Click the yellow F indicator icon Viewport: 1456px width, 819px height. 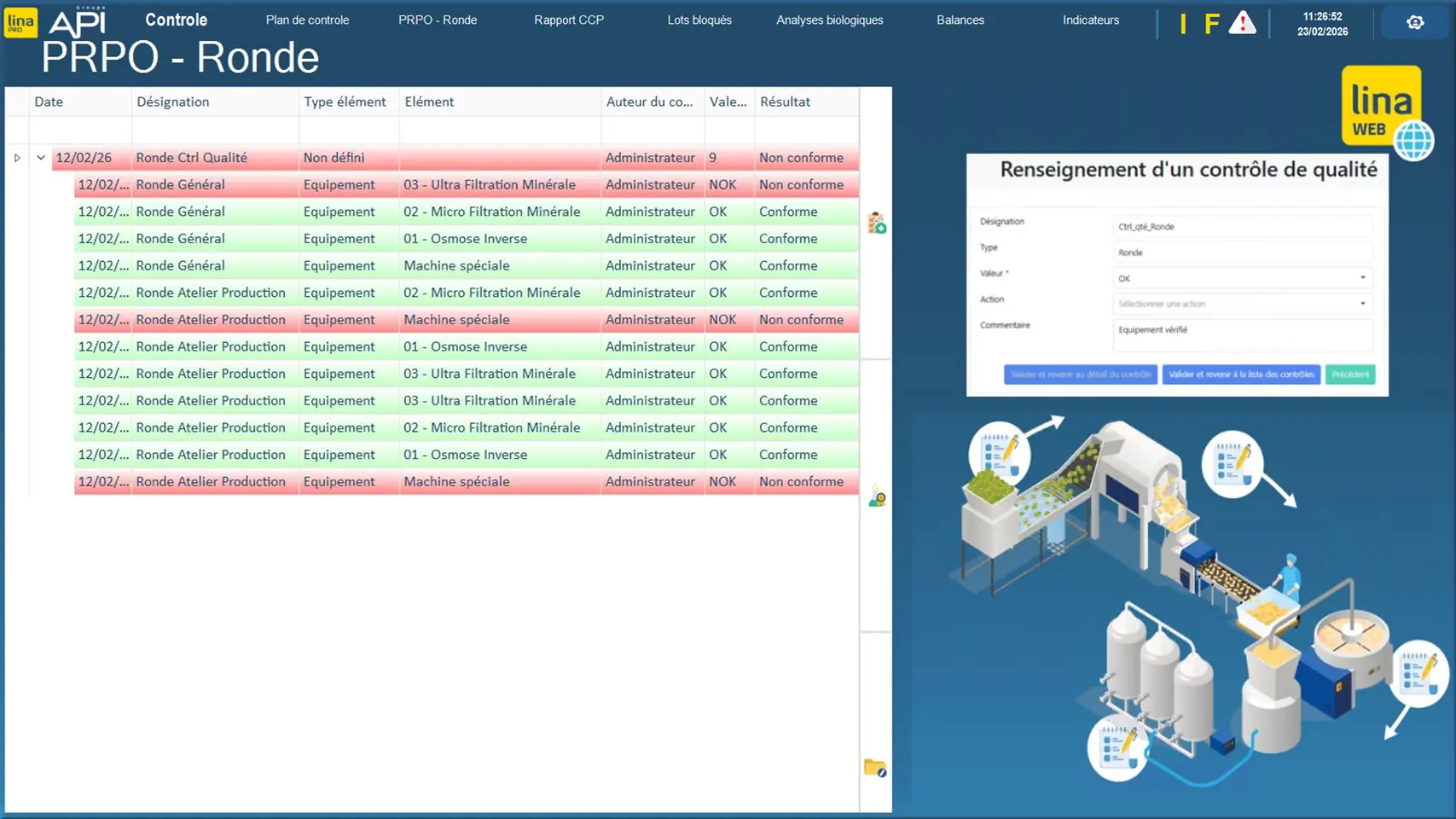pyautogui.click(x=1211, y=24)
